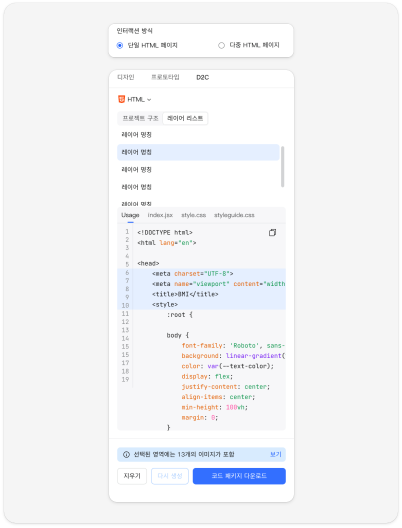Select the 다중 HTML 페이지 radio button
This screenshot has height=528, width=402.
(x=221, y=45)
